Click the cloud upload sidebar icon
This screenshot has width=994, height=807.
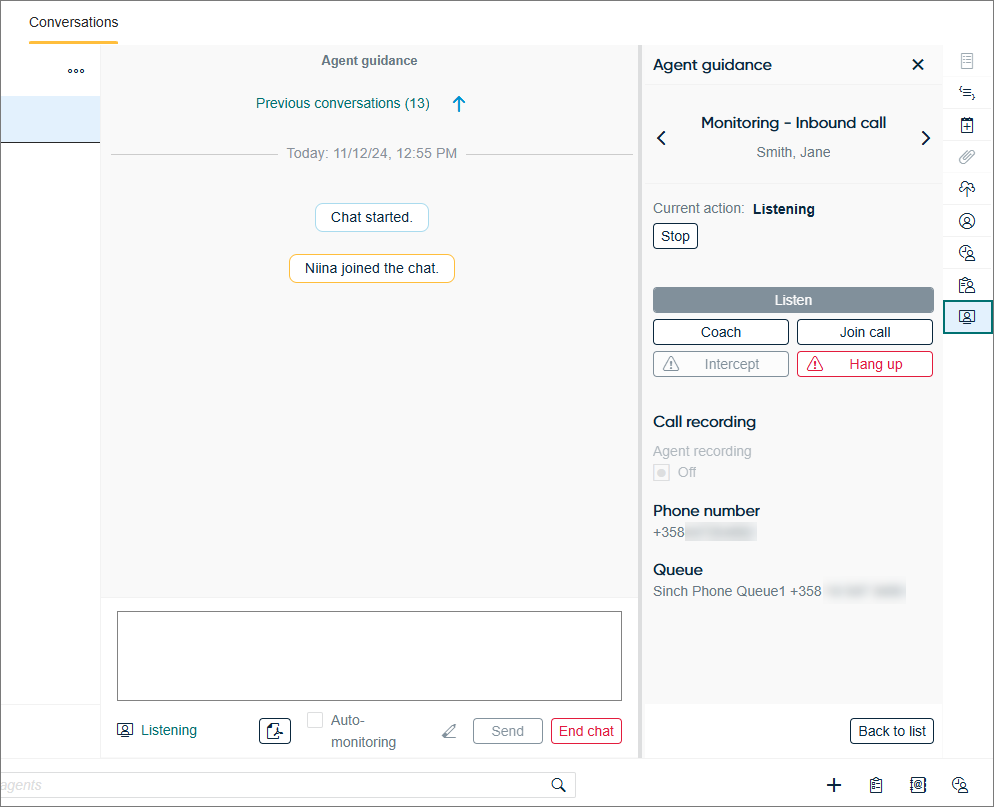pyautogui.click(x=967, y=189)
